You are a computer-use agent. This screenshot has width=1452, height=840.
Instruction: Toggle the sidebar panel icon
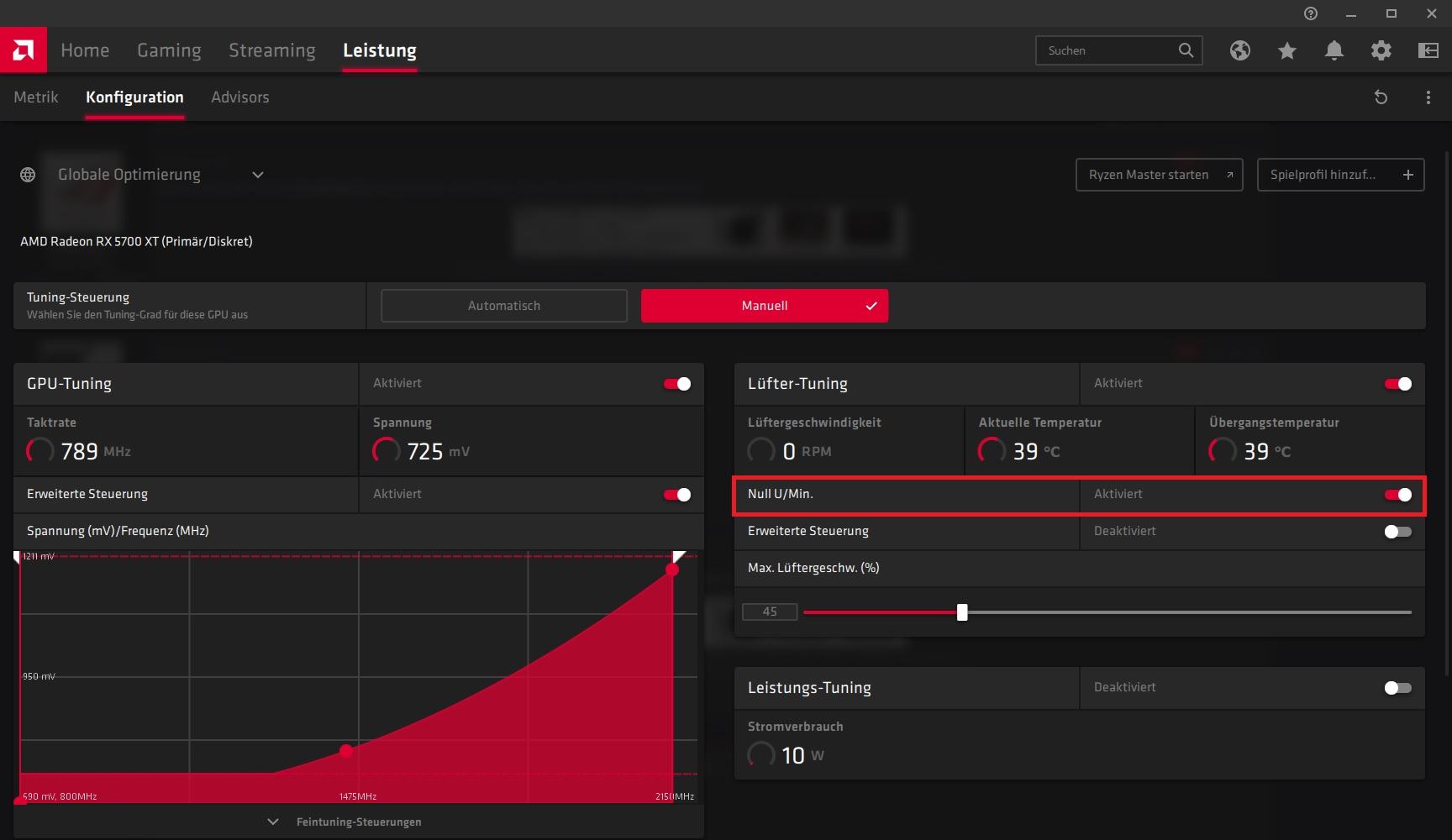(1428, 50)
